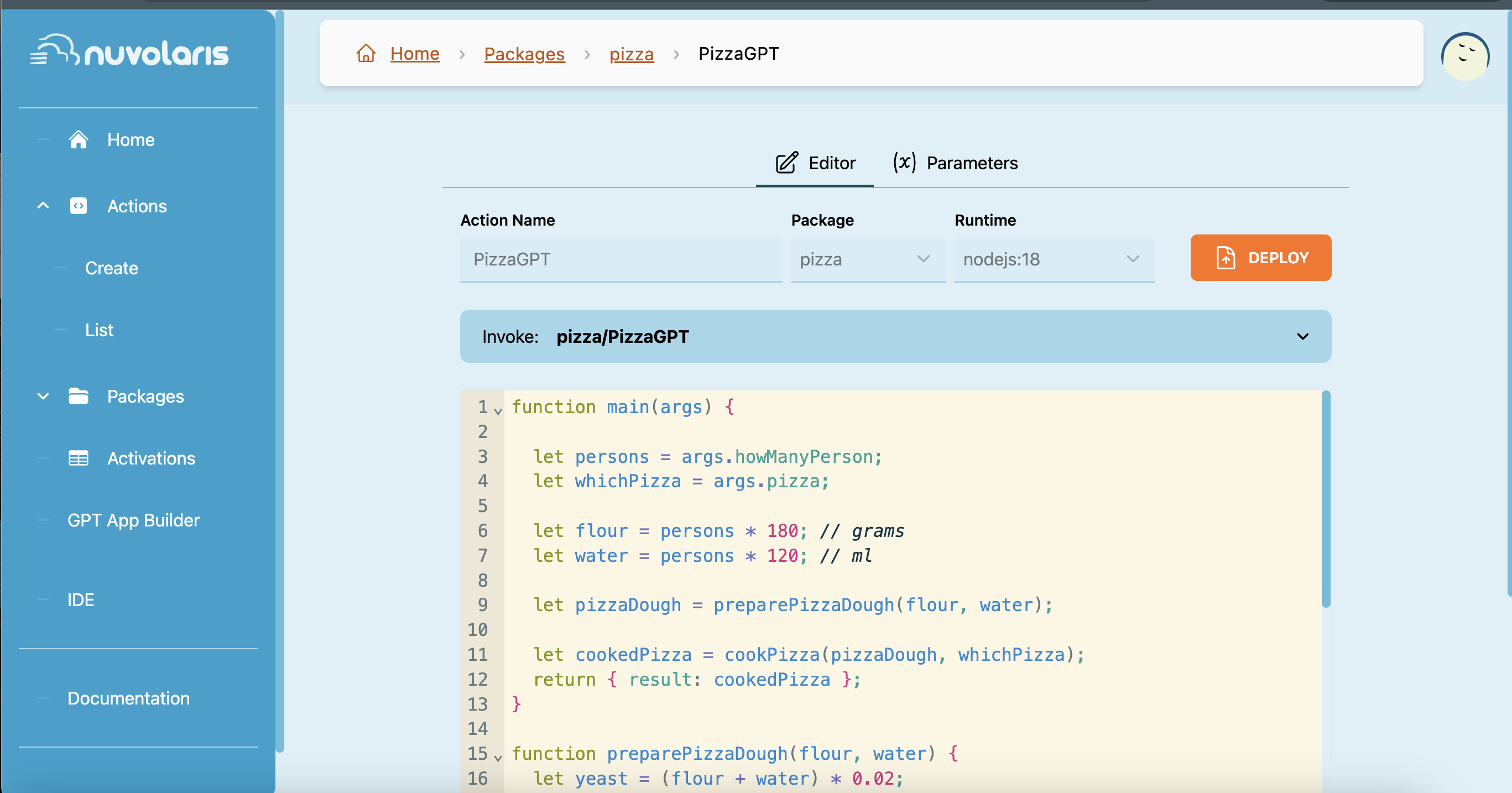Open Home in the sidebar menu
1512x793 pixels.
131,140
